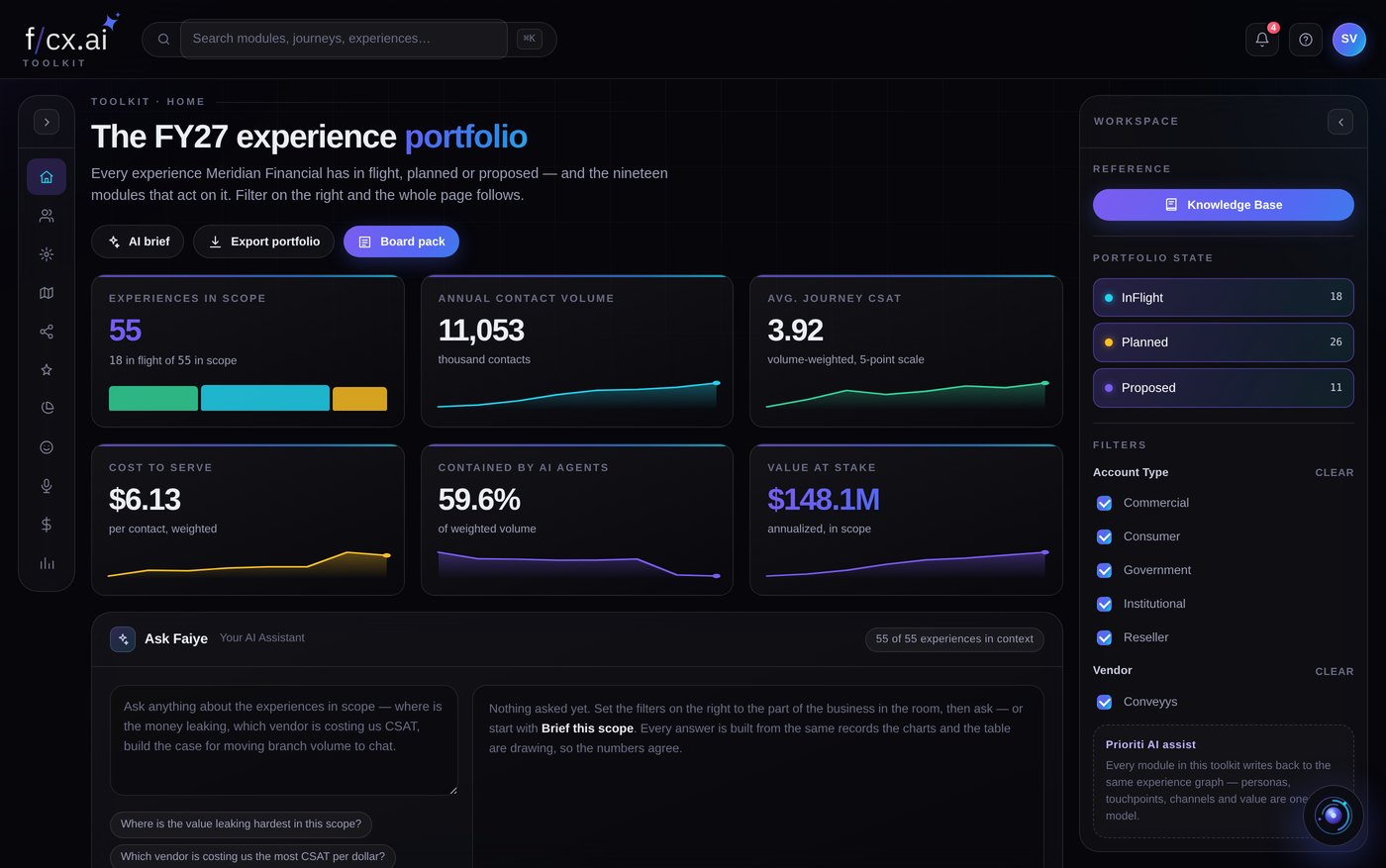Select the Proposed portfolio state
The height and width of the screenshot is (868, 1386).
1223,388
